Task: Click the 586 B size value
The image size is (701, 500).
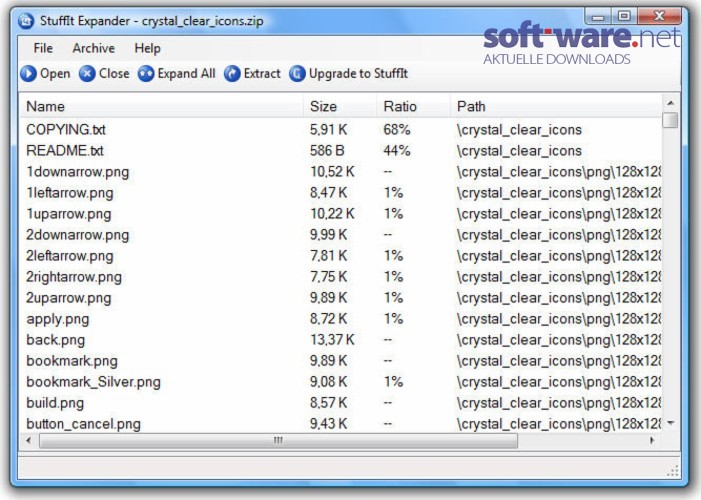Action: click(327, 151)
